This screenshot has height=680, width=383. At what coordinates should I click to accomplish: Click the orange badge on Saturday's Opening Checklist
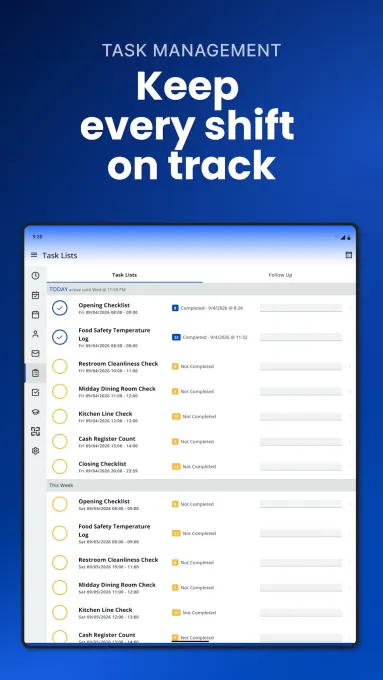[175, 504]
